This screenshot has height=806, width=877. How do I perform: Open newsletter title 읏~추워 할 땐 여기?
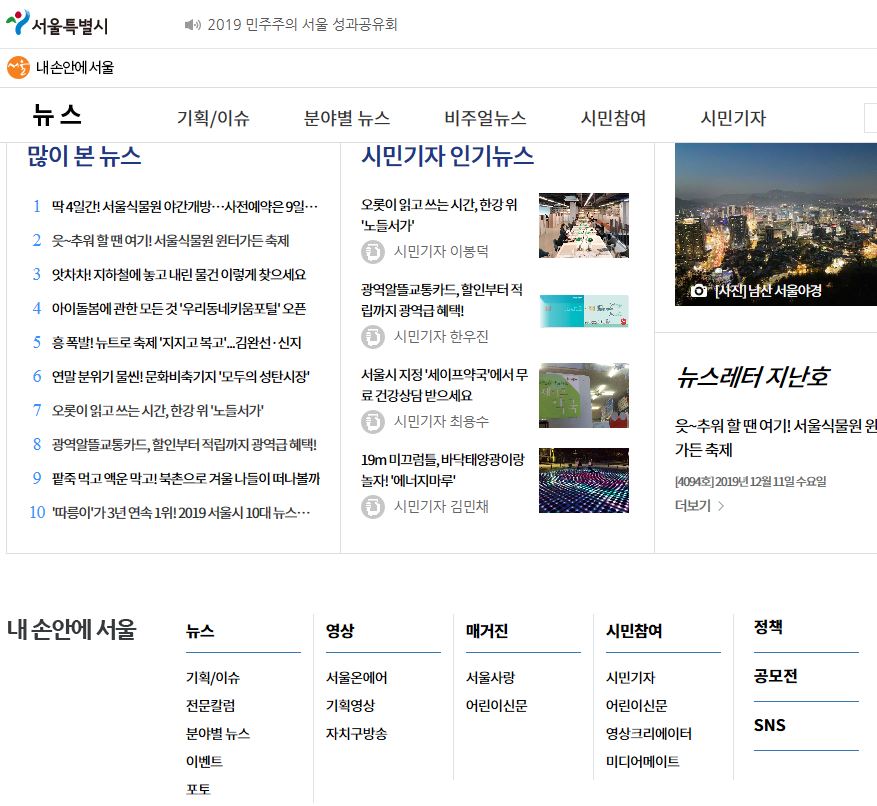tap(776, 438)
